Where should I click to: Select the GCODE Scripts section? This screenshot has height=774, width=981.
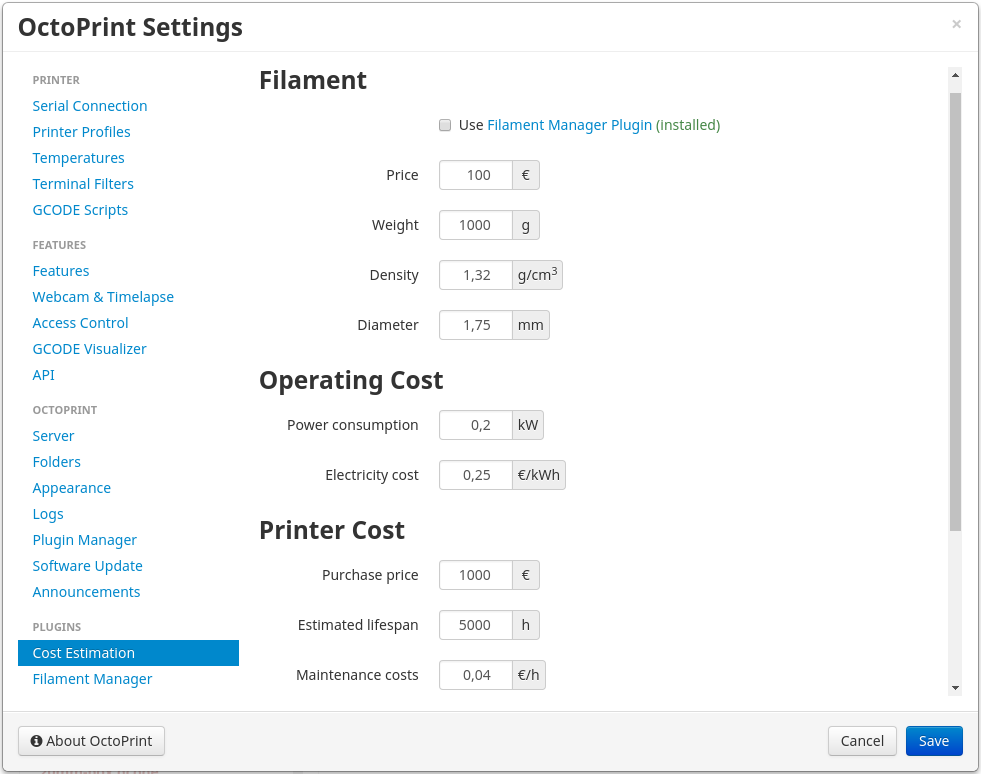[x=80, y=210]
